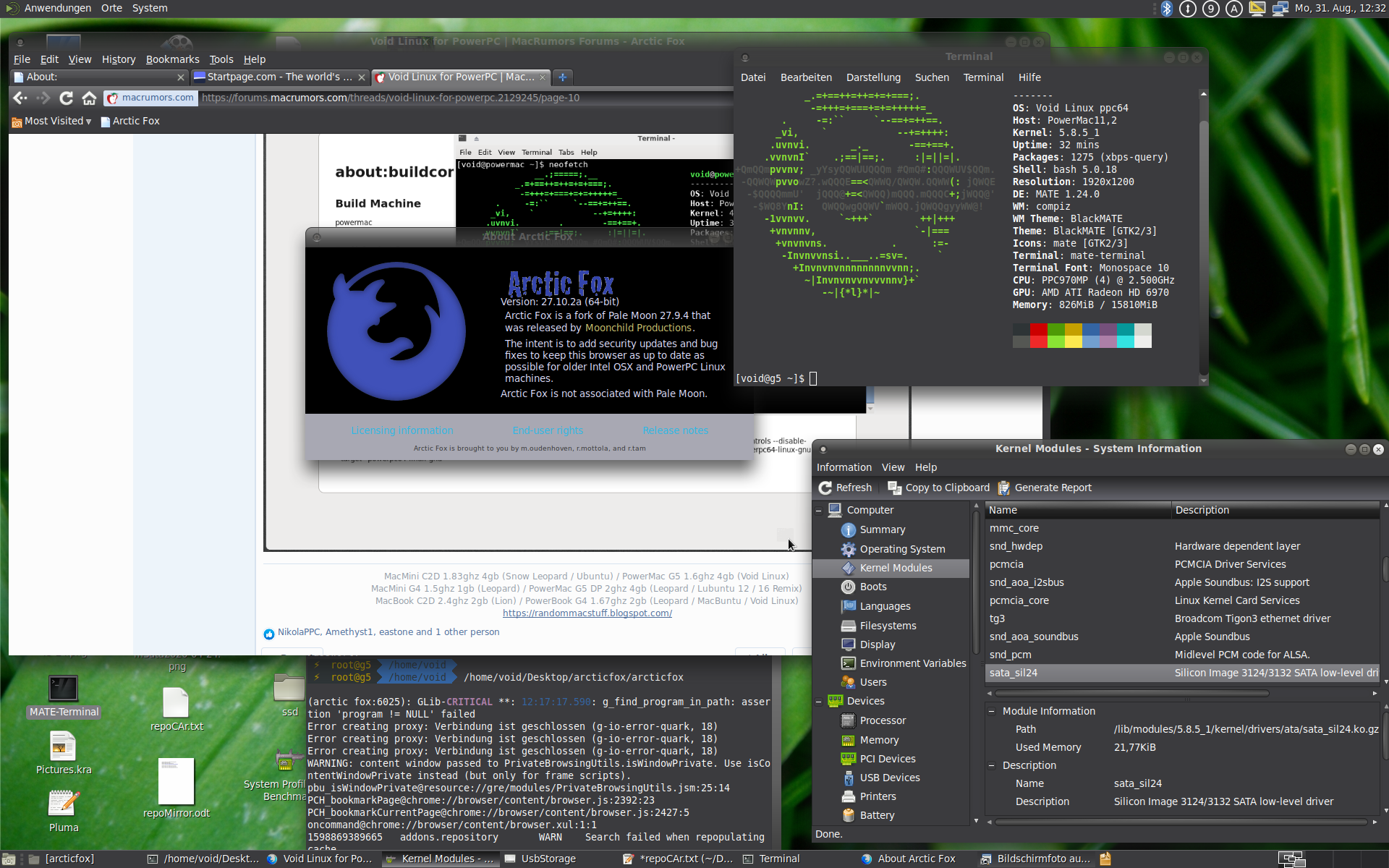Viewport: 1389px width, 868px height.
Task: Select repoMirror.odt desktop file
Action: [x=177, y=788]
